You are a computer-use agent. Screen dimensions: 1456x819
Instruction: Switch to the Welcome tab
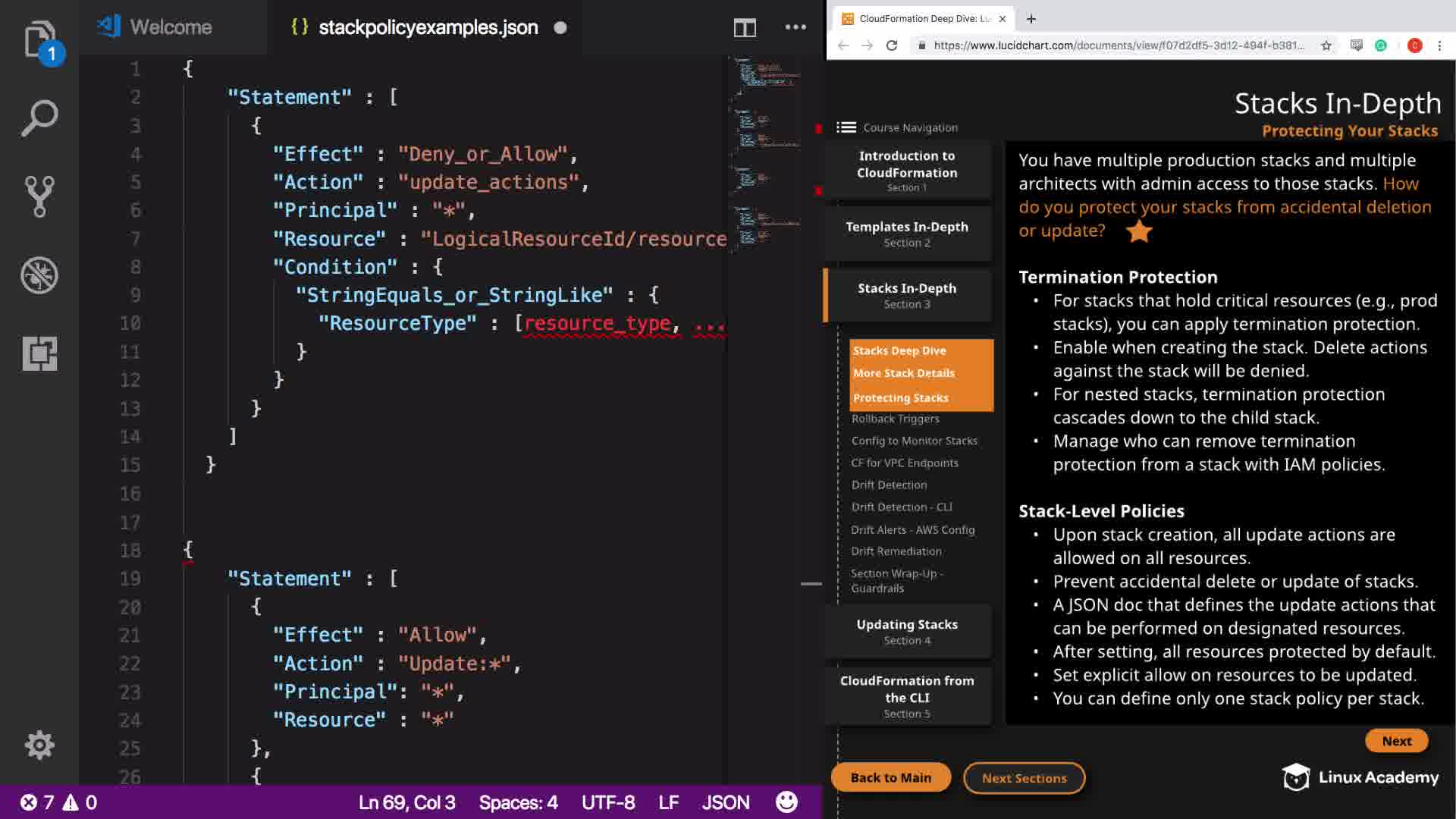171,27
